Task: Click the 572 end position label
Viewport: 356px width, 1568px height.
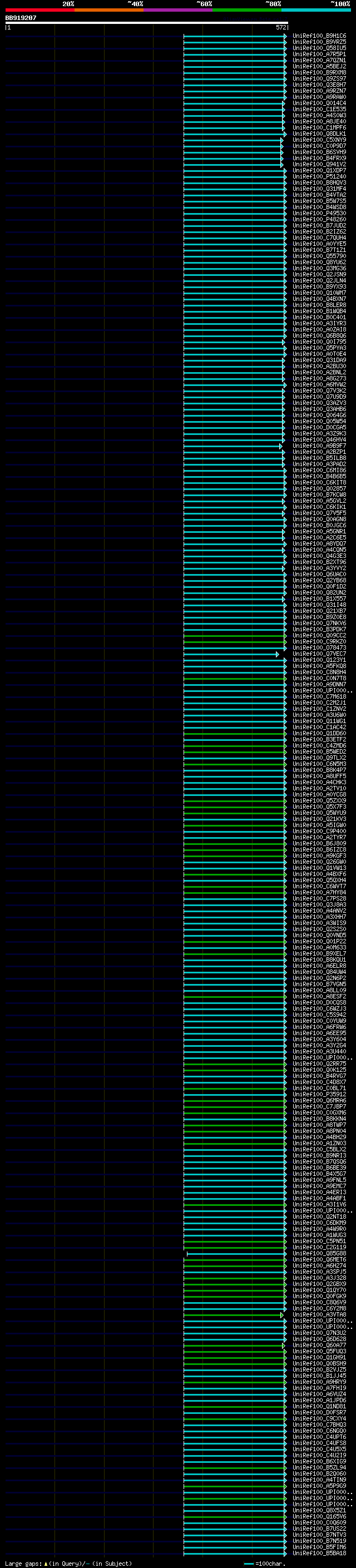Action: coord(280,27)
